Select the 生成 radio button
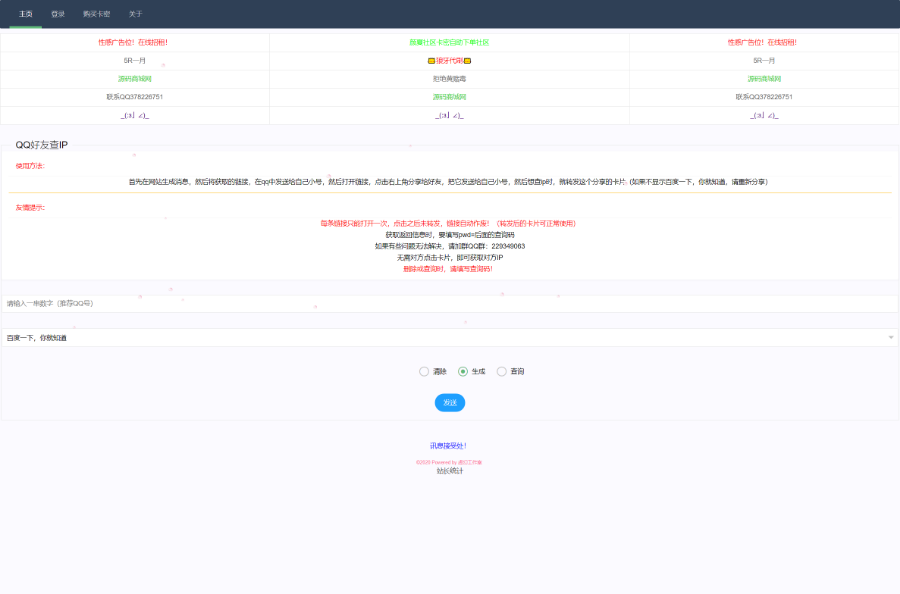Viewport: 900px width, 594px height. point(463,371)
